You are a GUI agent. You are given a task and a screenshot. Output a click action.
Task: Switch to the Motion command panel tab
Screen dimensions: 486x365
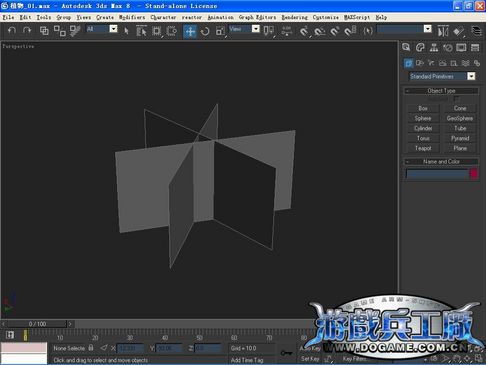tap(448, 47)
